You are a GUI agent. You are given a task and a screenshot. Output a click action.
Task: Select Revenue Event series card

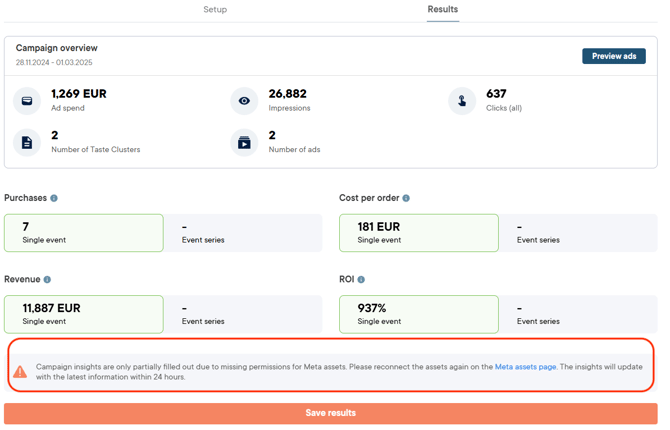(x=243, y=314)
